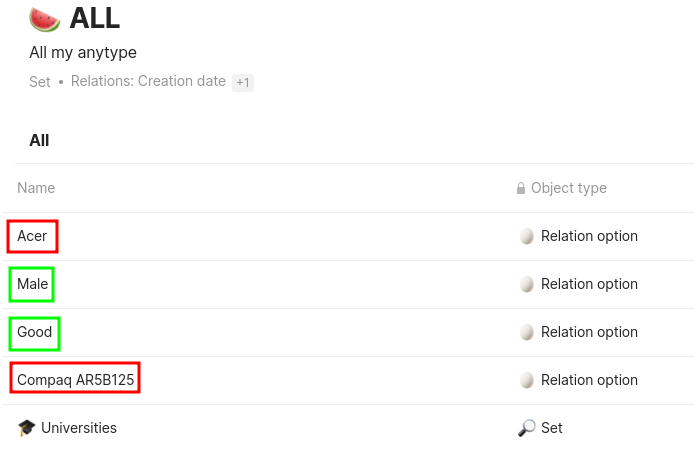Screen dimensions: 694x452
Task: Click the Male row's Relation option egg icon
Action: click(x=527, y=284)
